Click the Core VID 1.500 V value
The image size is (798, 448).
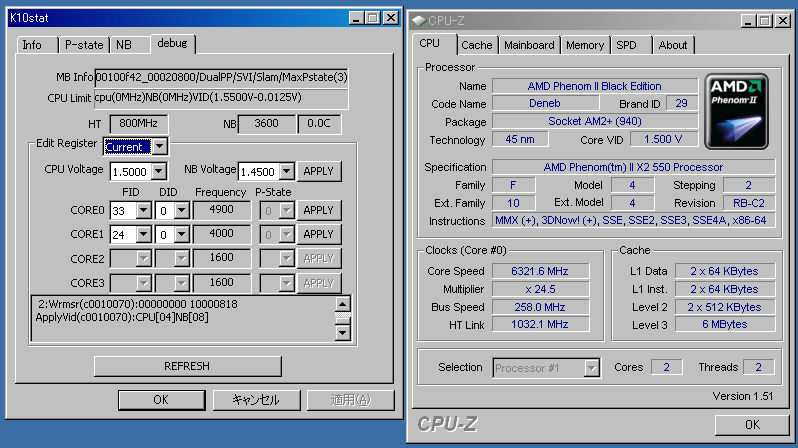click(664, 139)
